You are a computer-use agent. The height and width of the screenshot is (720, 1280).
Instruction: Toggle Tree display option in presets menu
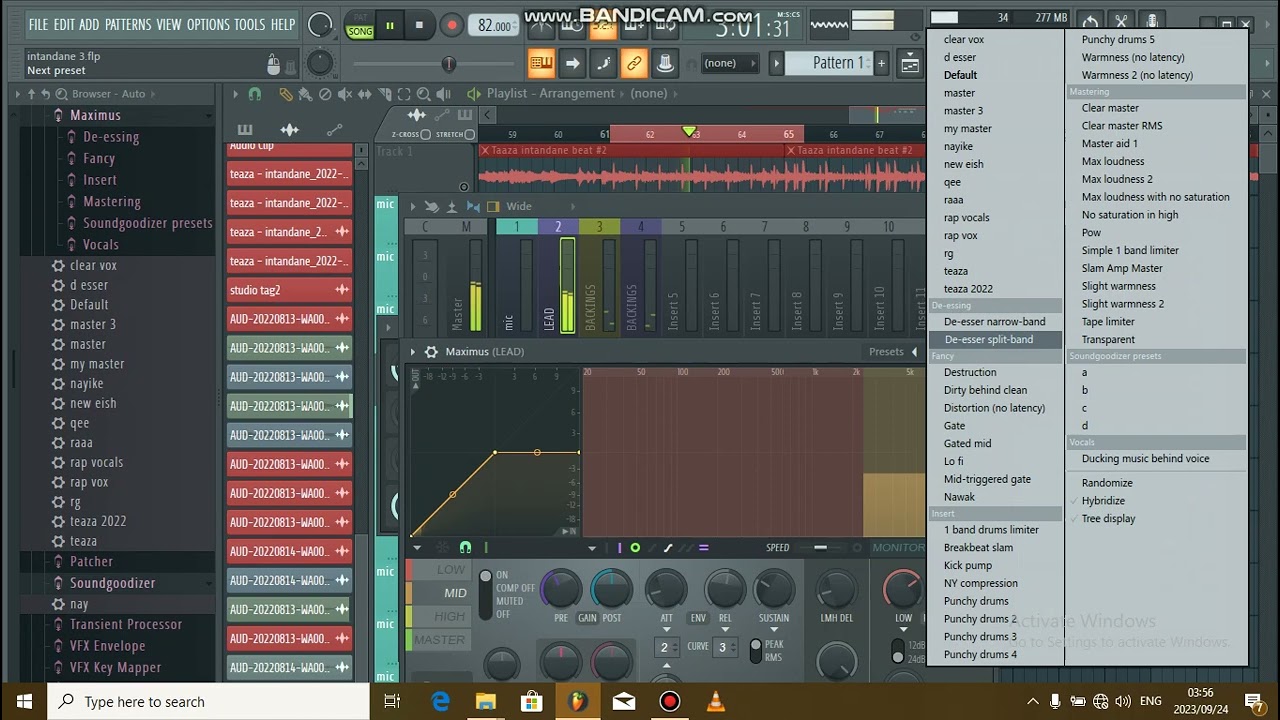(x=1108, y=519)
